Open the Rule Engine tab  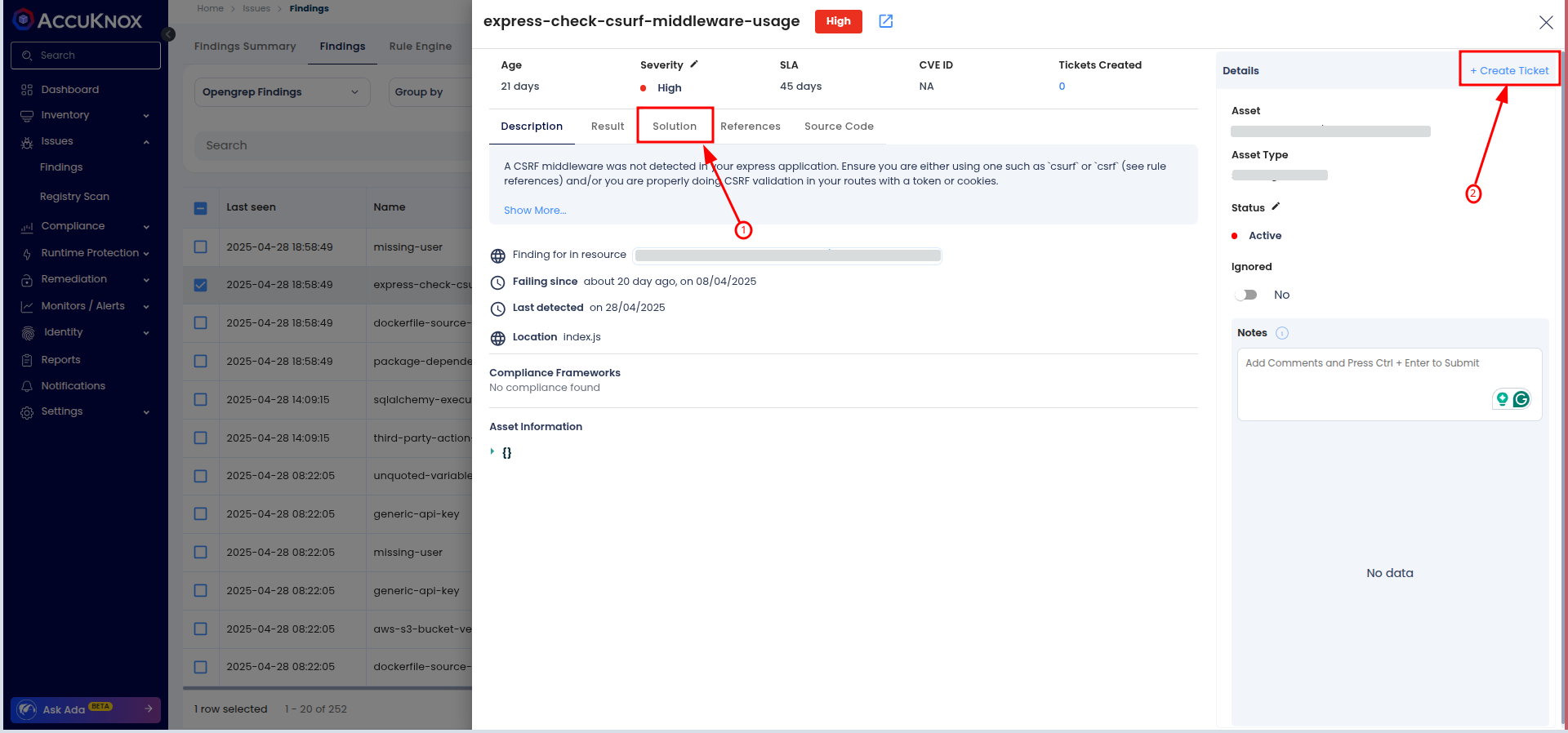point(421,47)
